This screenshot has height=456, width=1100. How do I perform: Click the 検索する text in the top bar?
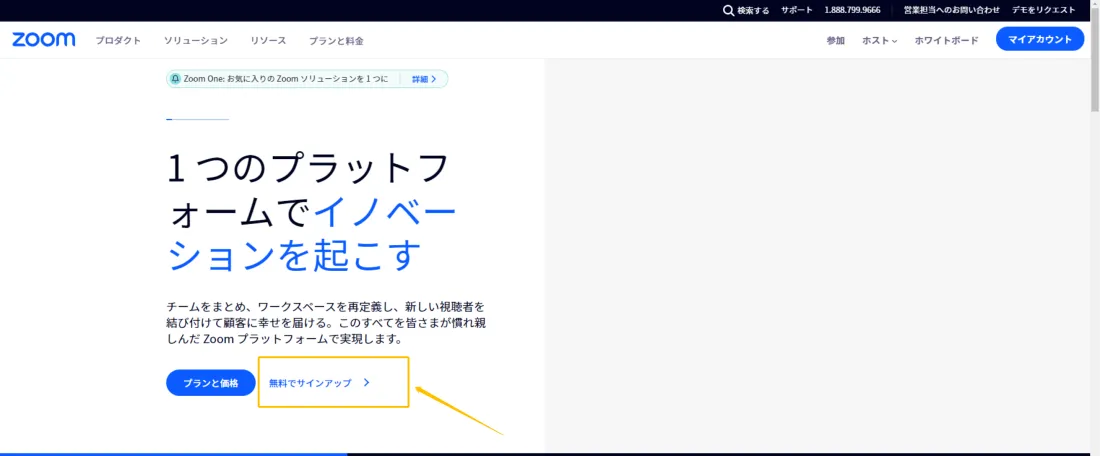coord(753,11)
